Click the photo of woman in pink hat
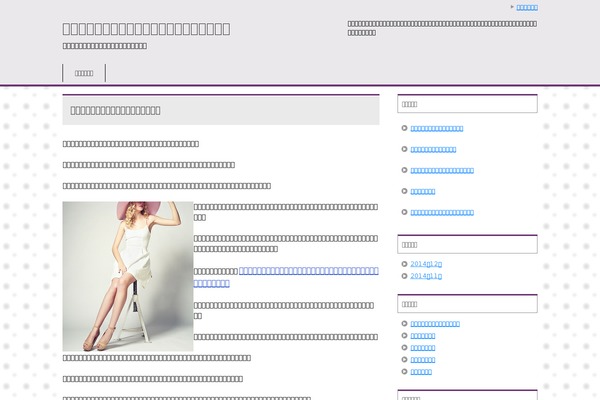Image resolution: width=600 pixels, height=400 pixels. pyautogui.click(x=128, y=276)
